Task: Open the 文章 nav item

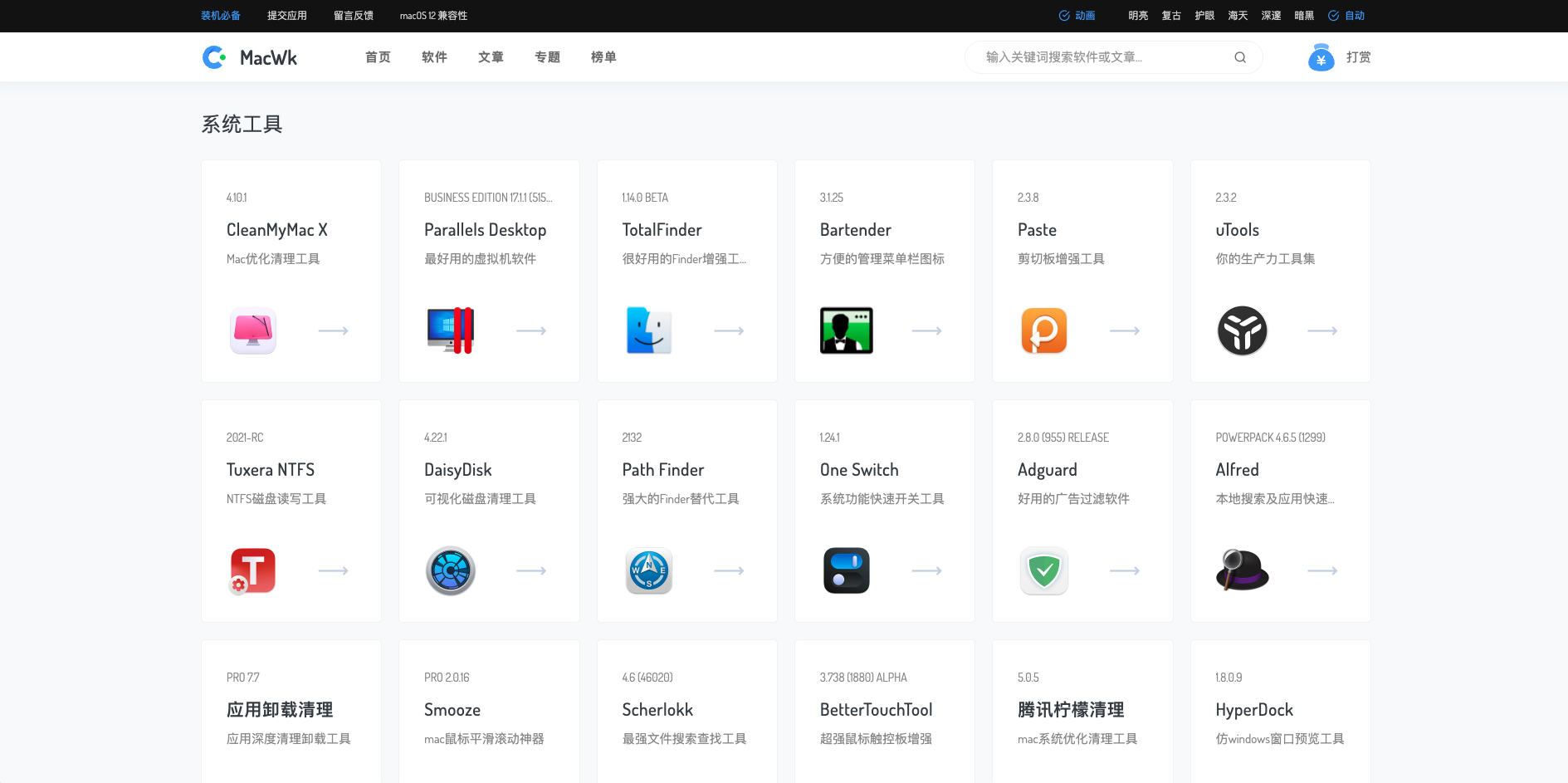Action: point(491,57)
